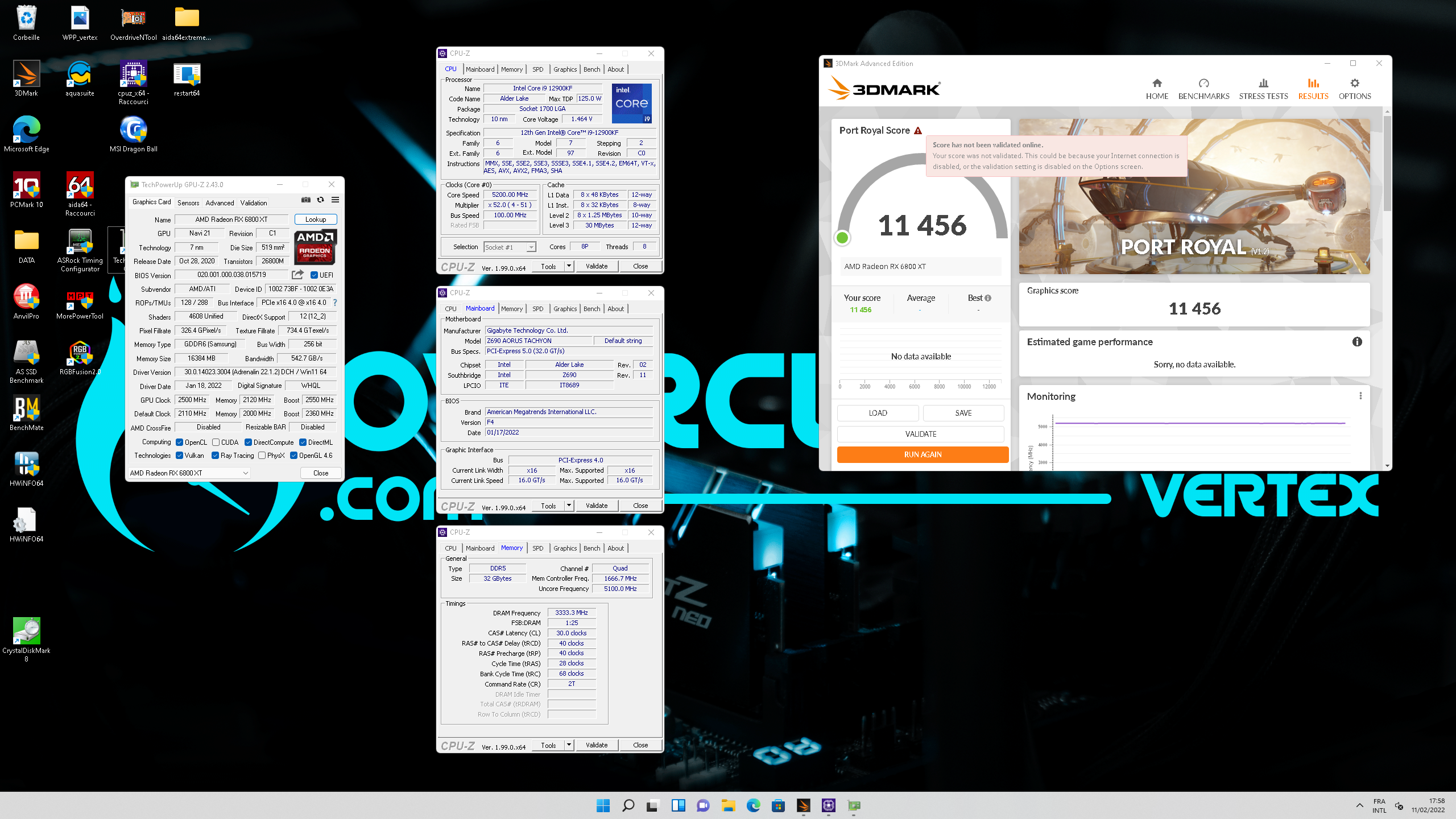Click green score gauge marker in 3DMark
This screenshot has height=819, width=1456.
pos(842,238)
